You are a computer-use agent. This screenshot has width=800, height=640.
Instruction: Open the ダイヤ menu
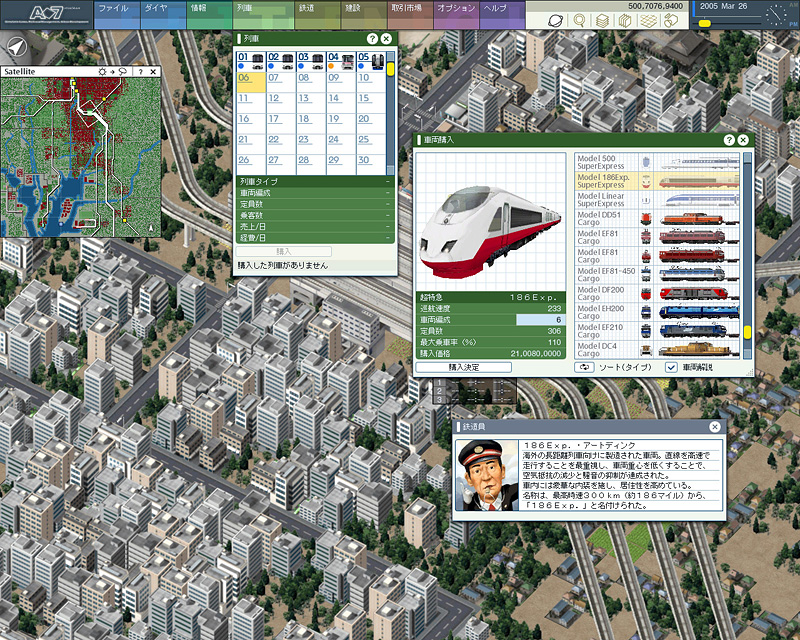[x=163, y=14]
